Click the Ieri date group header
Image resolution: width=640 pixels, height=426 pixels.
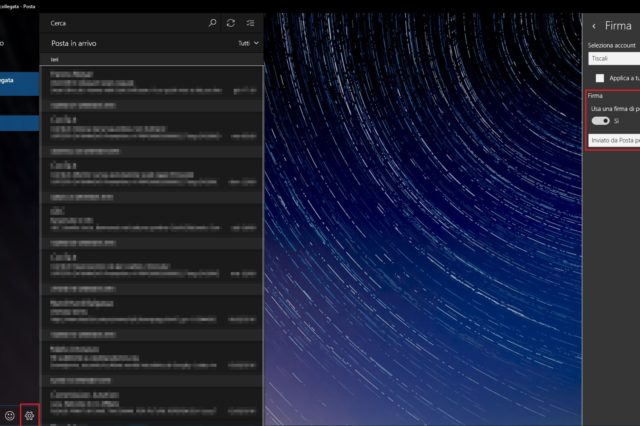[151, 59]
